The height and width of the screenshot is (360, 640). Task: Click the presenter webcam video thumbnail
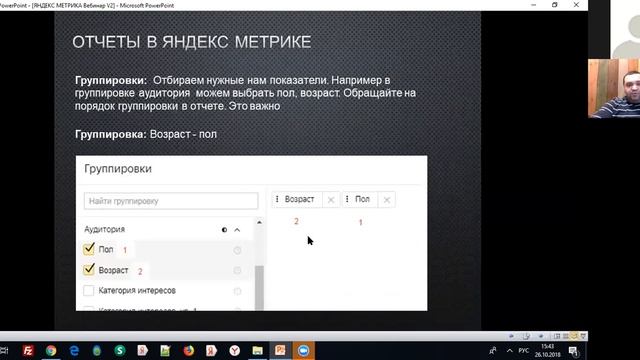coord(614,88)
